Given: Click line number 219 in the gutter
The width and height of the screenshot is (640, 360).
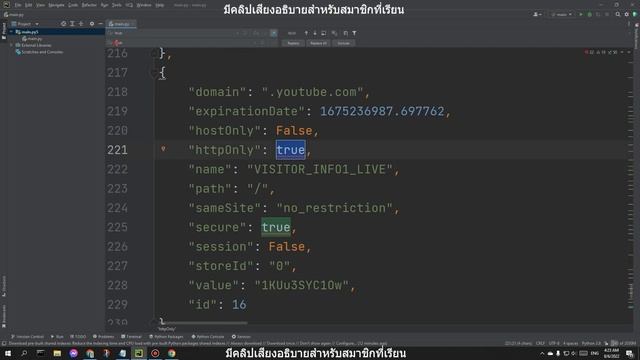Looking at the screenshot, I should tap(118, 111).
